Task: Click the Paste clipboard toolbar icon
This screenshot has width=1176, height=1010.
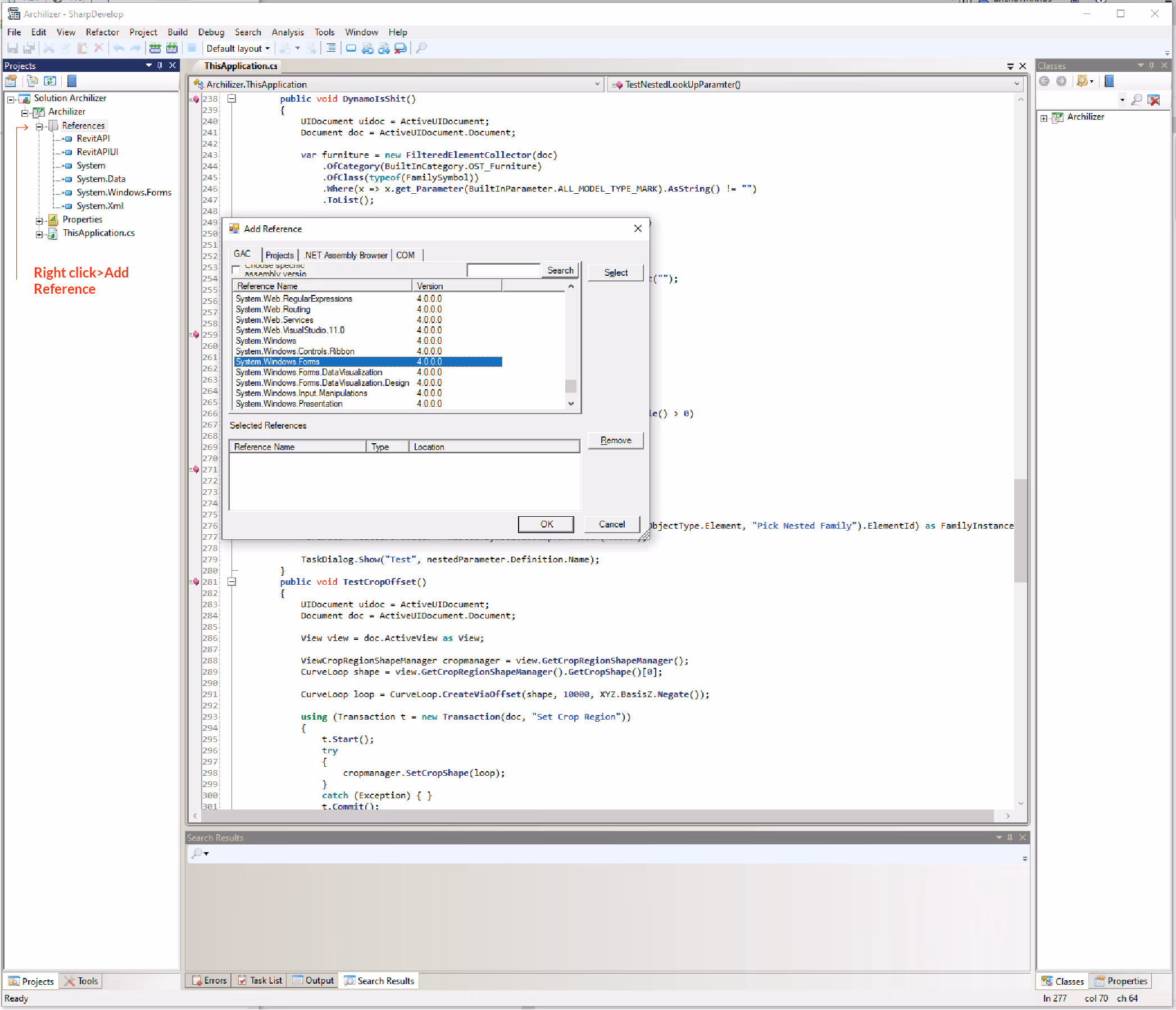Action: (82, 48)
